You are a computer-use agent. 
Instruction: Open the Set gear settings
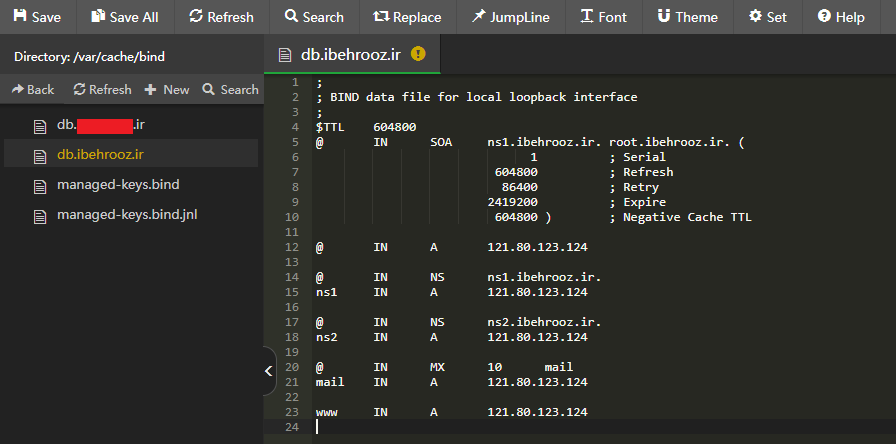[768, 17]
